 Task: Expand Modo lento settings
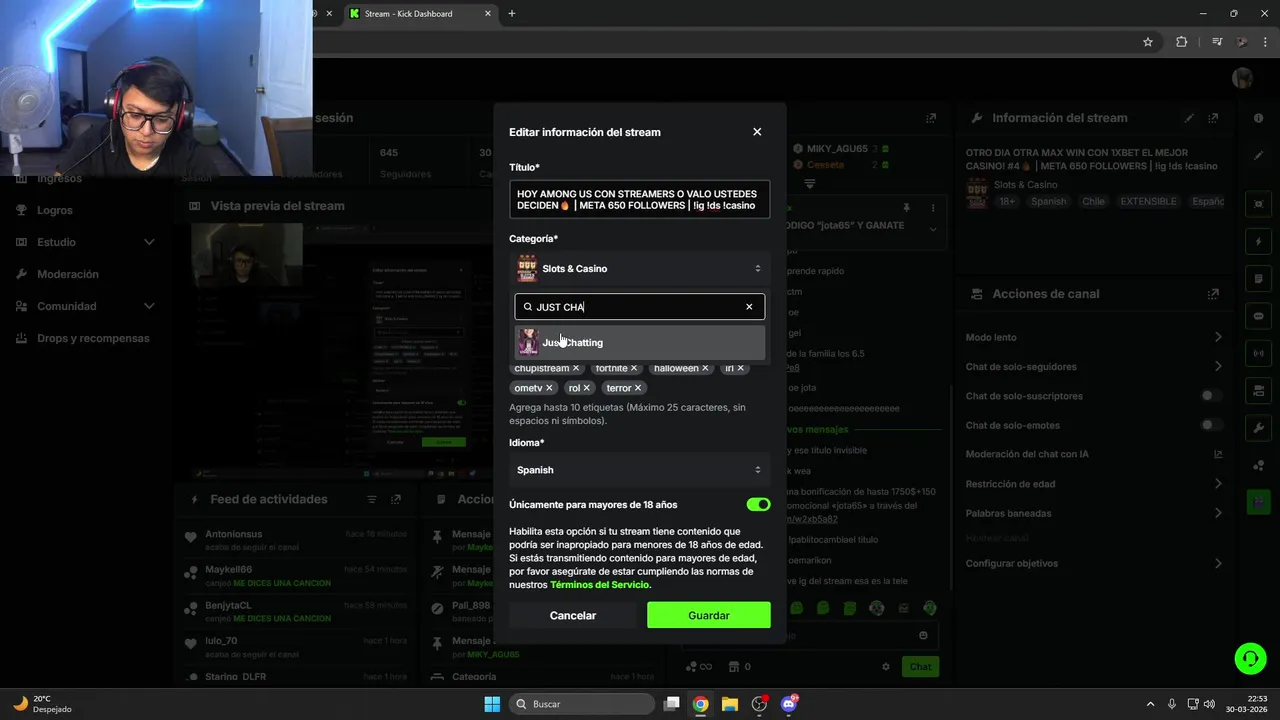coord(1218,337)
